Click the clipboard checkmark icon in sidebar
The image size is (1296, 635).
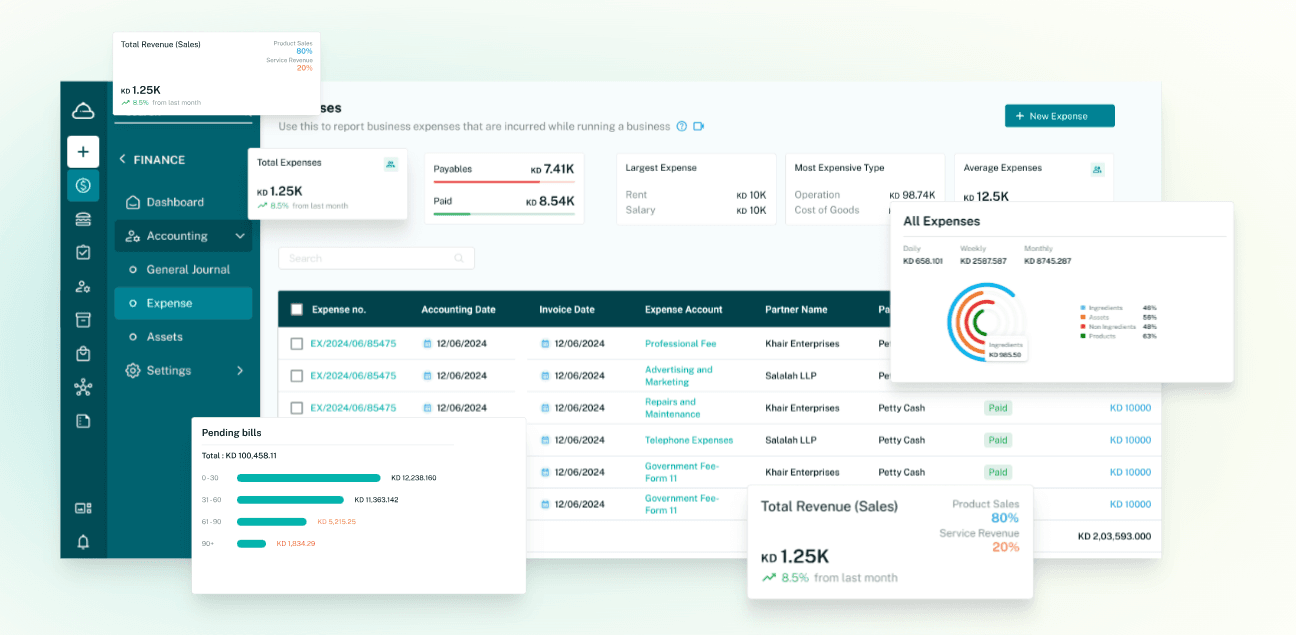[83, 253]
